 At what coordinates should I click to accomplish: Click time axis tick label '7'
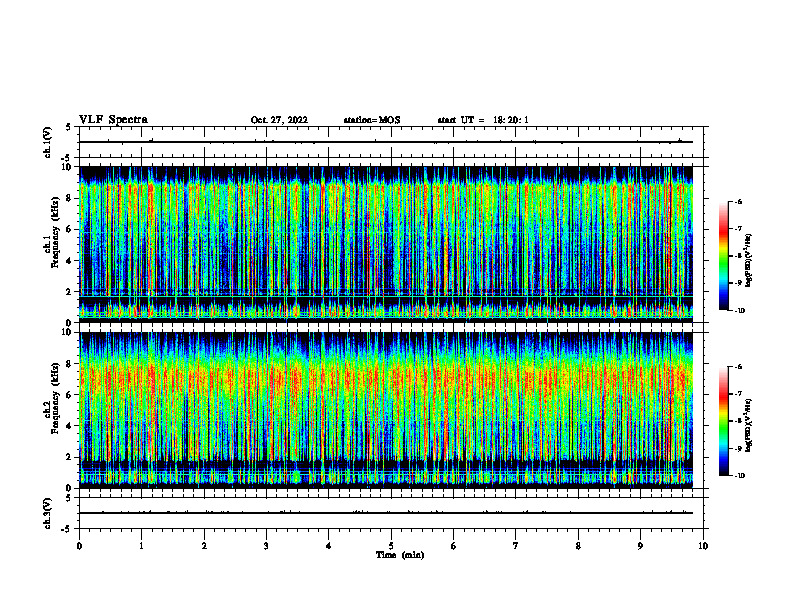point(516,546)
